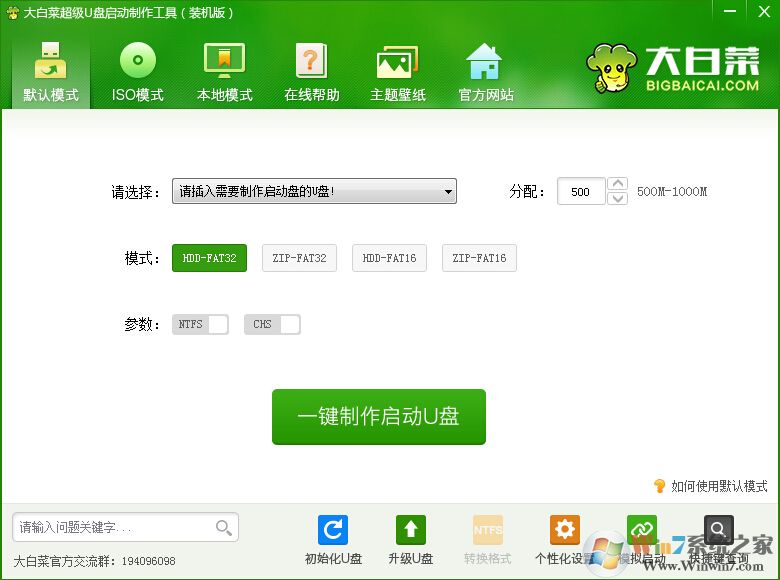Click the 分配 size input field
The image size is (780, 580).
click(581, 192)
